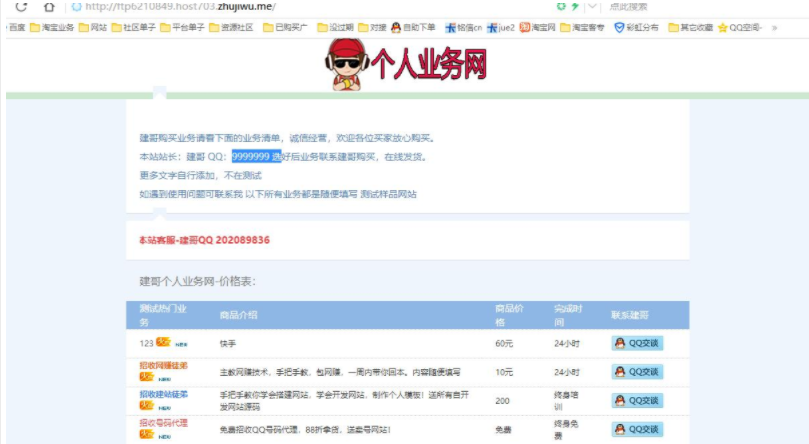Screen dimensions: 809x444
Task: Open the 没过期 bookmark folder
Action: 335,27
